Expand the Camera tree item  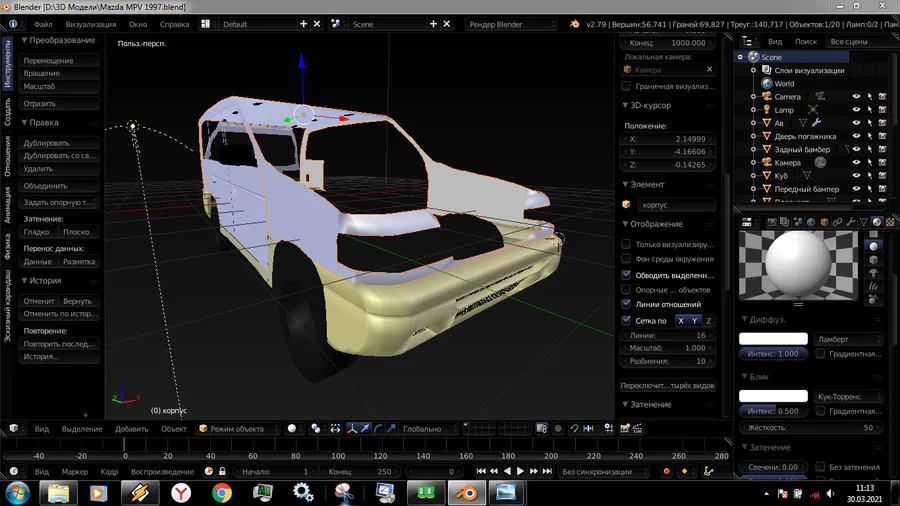point(753,97)
